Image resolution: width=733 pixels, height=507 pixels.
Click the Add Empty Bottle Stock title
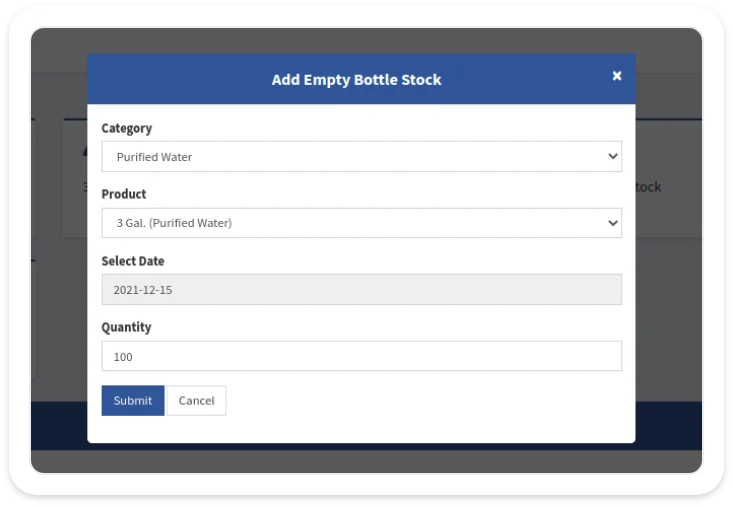tap(356, 79)
